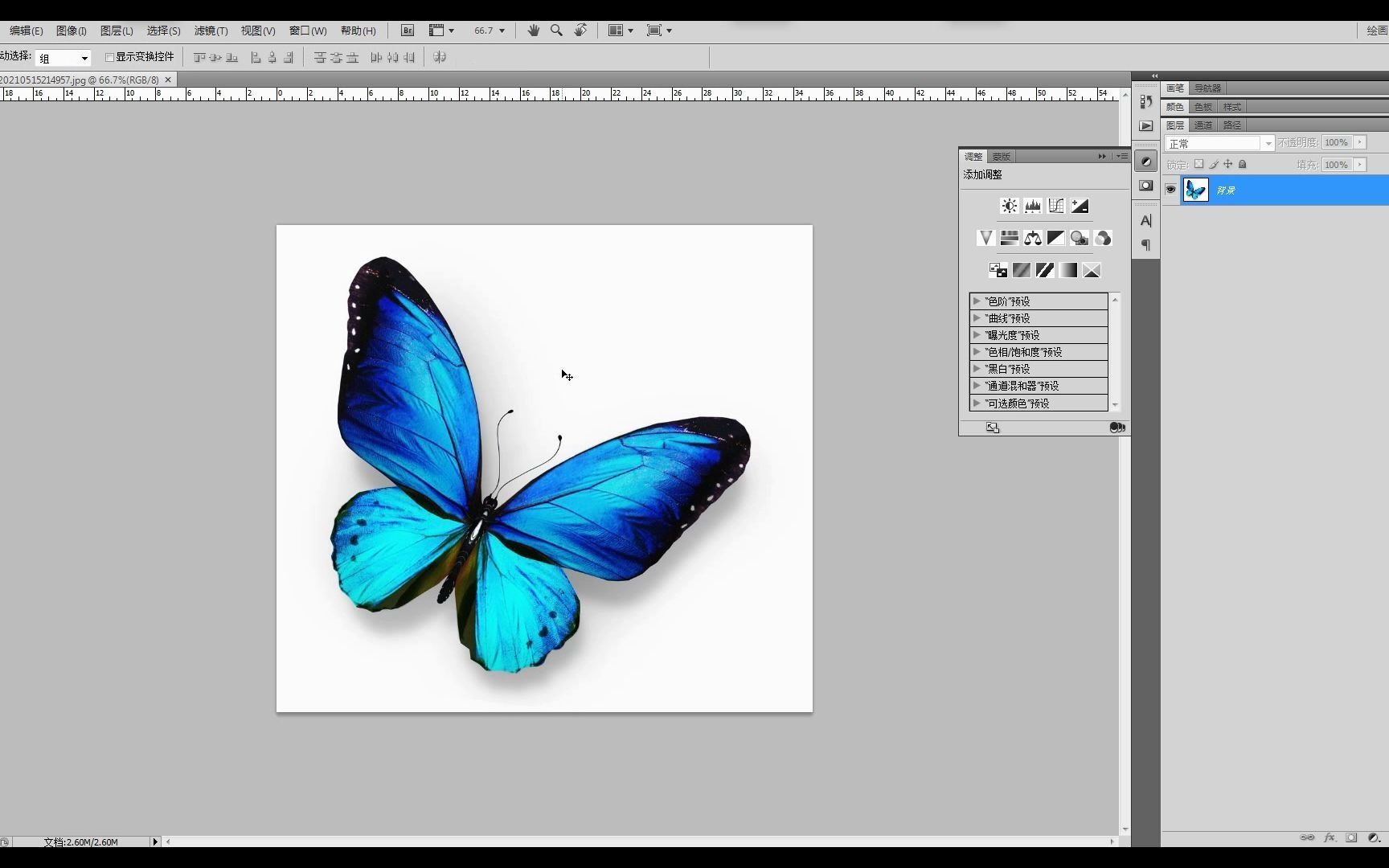This screenshot has width=1389, height=868.
Task: Add a Color Balance adjustment layer
Action: [x=1033, y=238]
